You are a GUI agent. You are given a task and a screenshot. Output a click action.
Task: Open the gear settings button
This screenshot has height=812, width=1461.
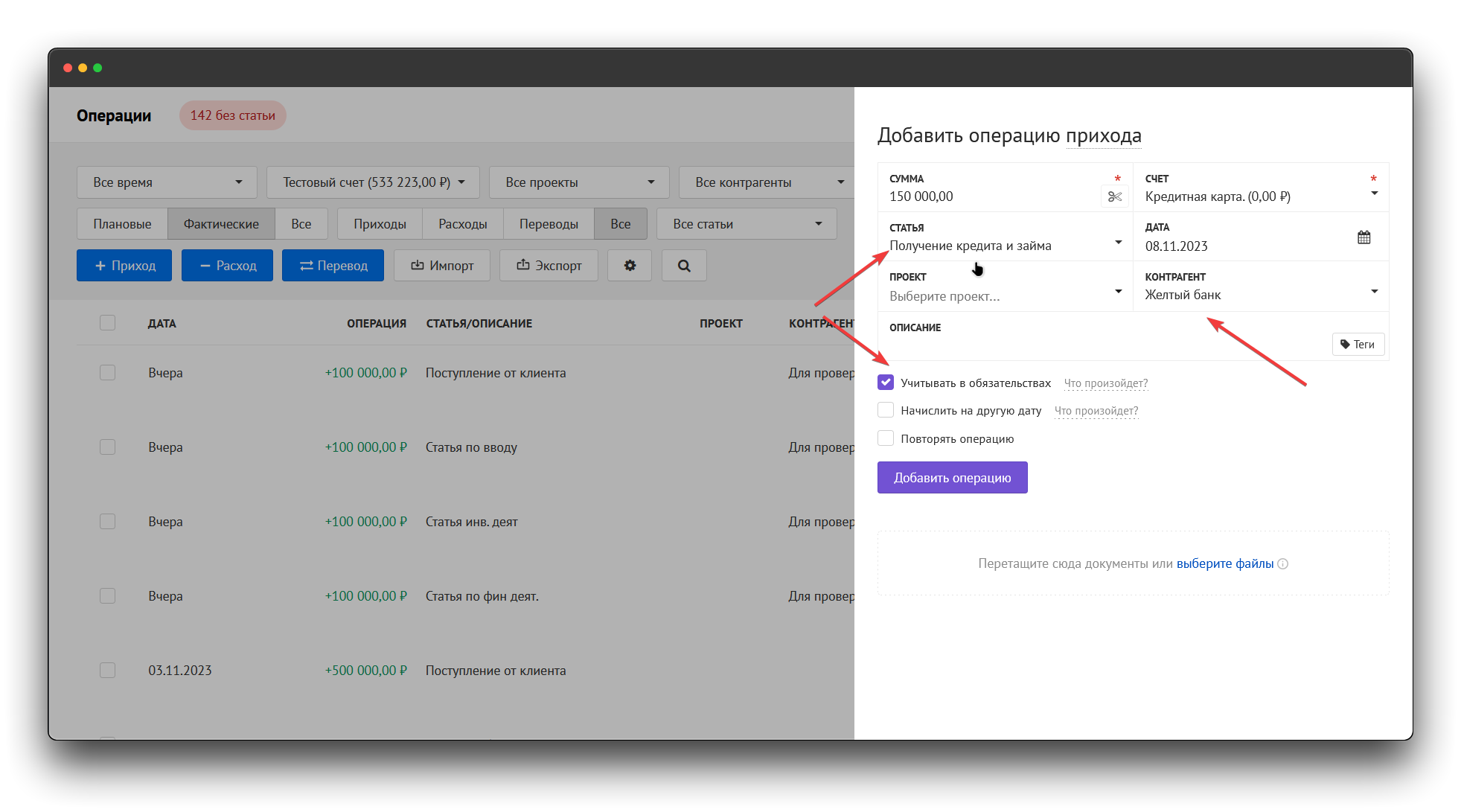tap(630, 266)
